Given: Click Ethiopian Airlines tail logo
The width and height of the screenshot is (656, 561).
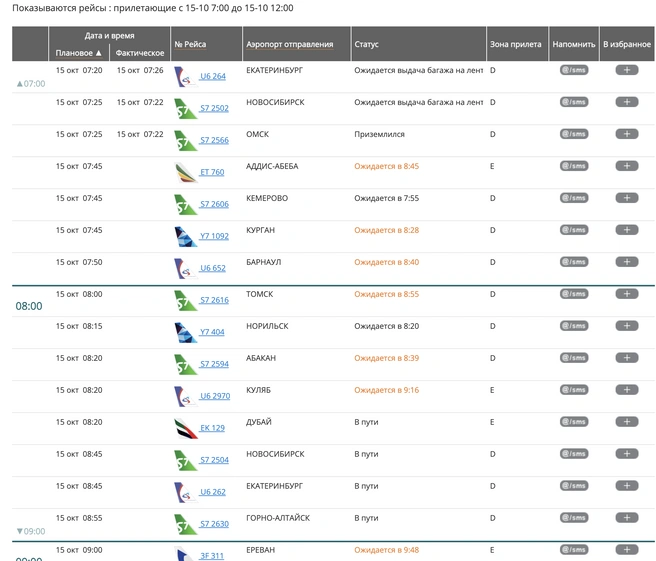Looking at the screenshot, I should pos(185,173).
